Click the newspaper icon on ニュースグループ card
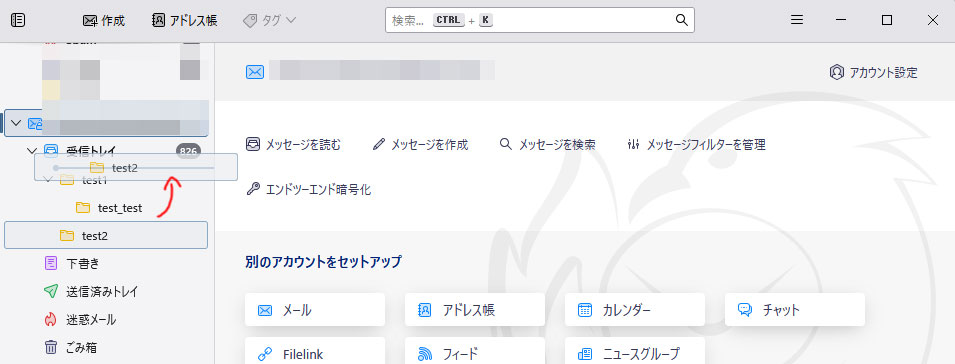This screenshot has height=364, width=955. point(585,354)
